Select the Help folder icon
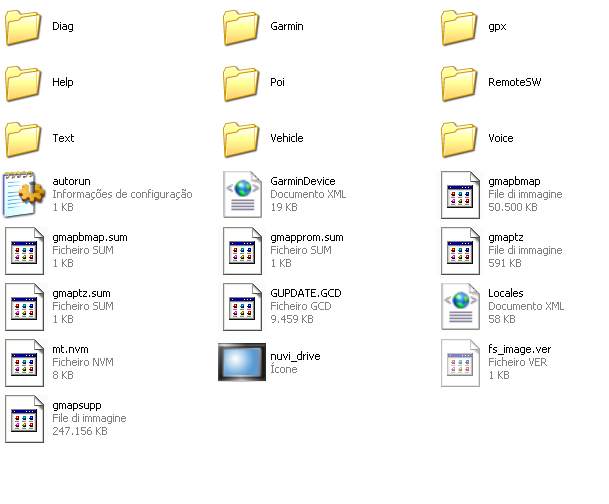The width and height of the screenshot is (609, 504). tap(23, 83)
